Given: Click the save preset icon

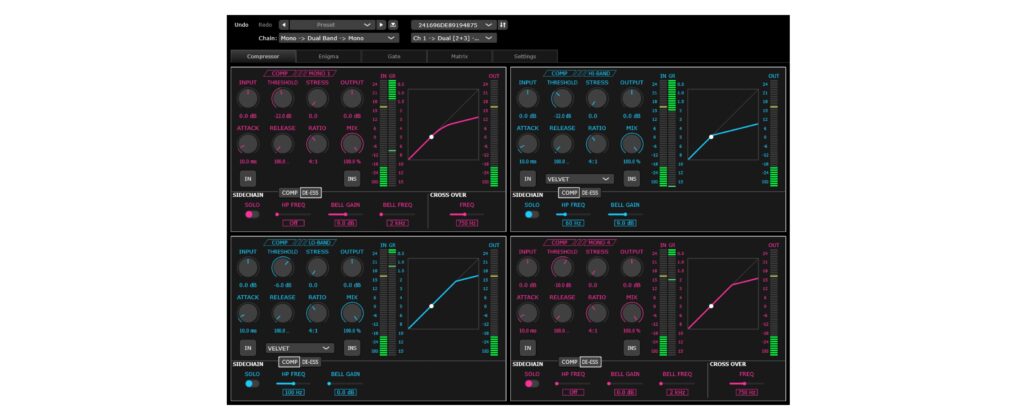Looking at the screenshot, I should [393, 24].
